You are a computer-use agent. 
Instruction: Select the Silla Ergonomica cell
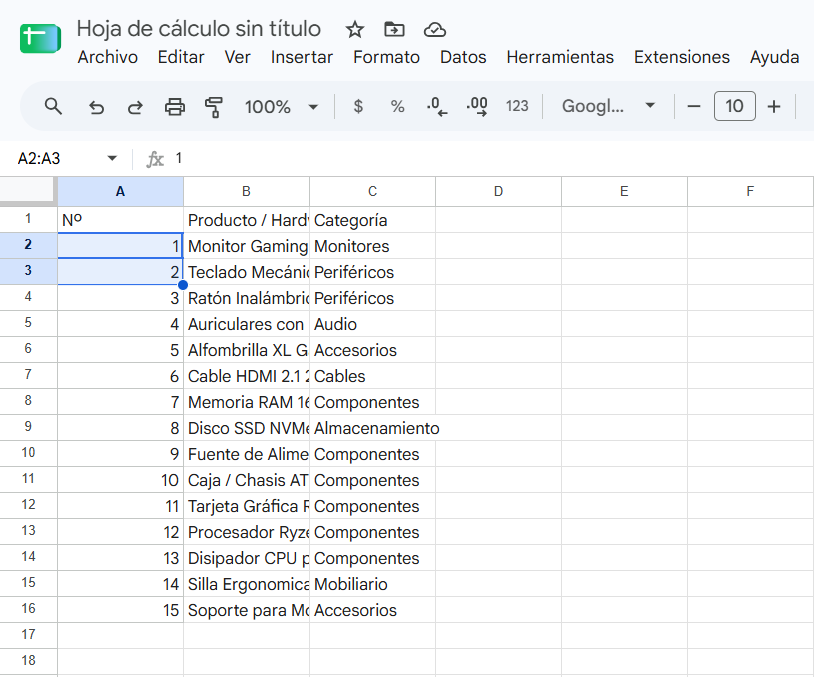247,584
